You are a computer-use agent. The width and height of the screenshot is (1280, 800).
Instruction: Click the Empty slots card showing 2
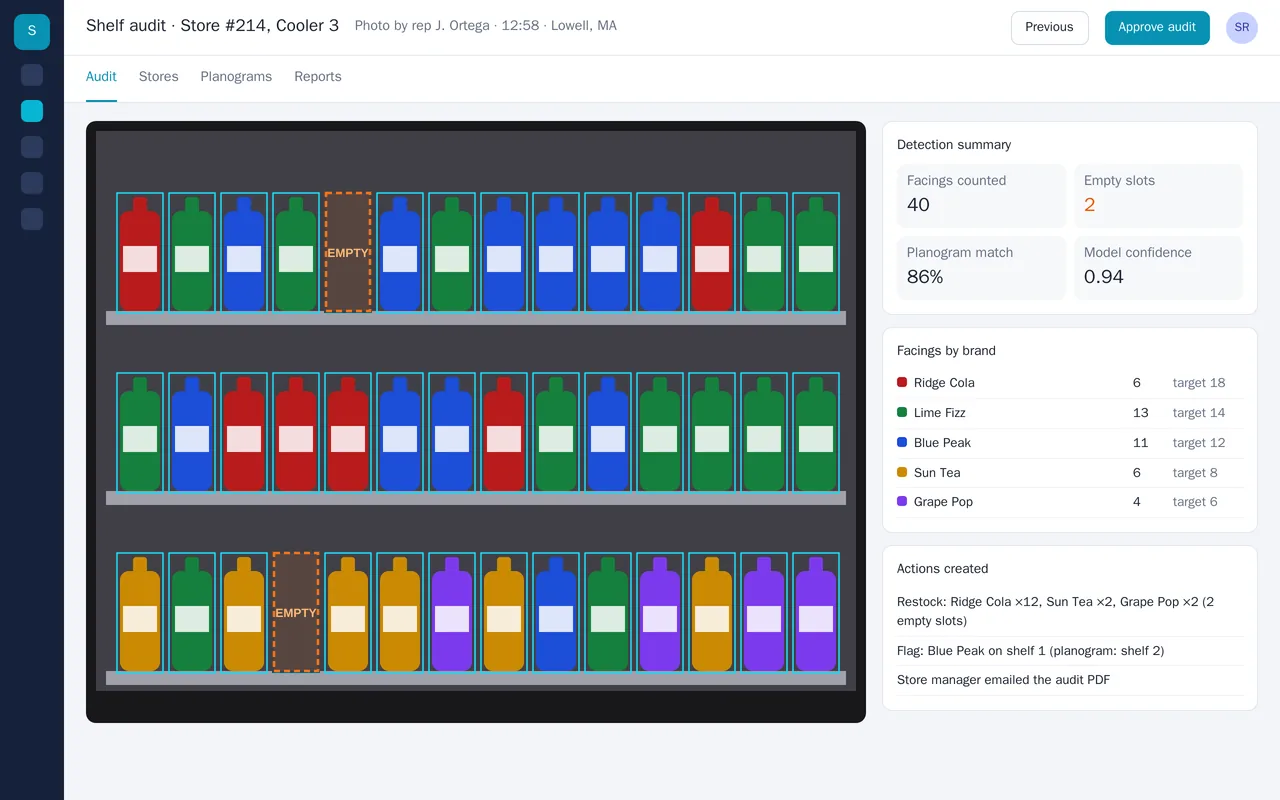[x=1158, y=196]
